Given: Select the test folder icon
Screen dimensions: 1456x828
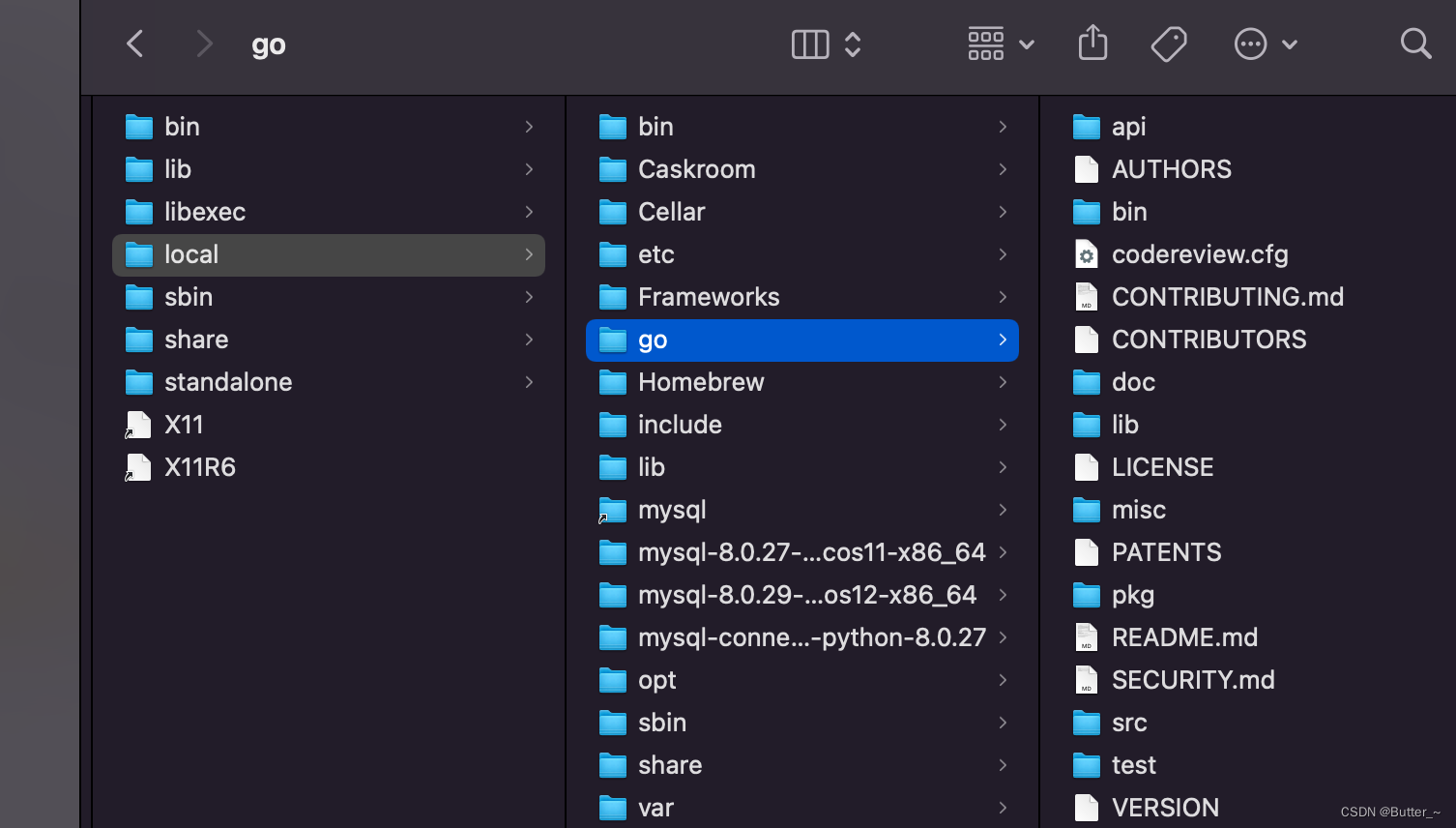Looking at the screenshot, I should (x=1087, y=765).
